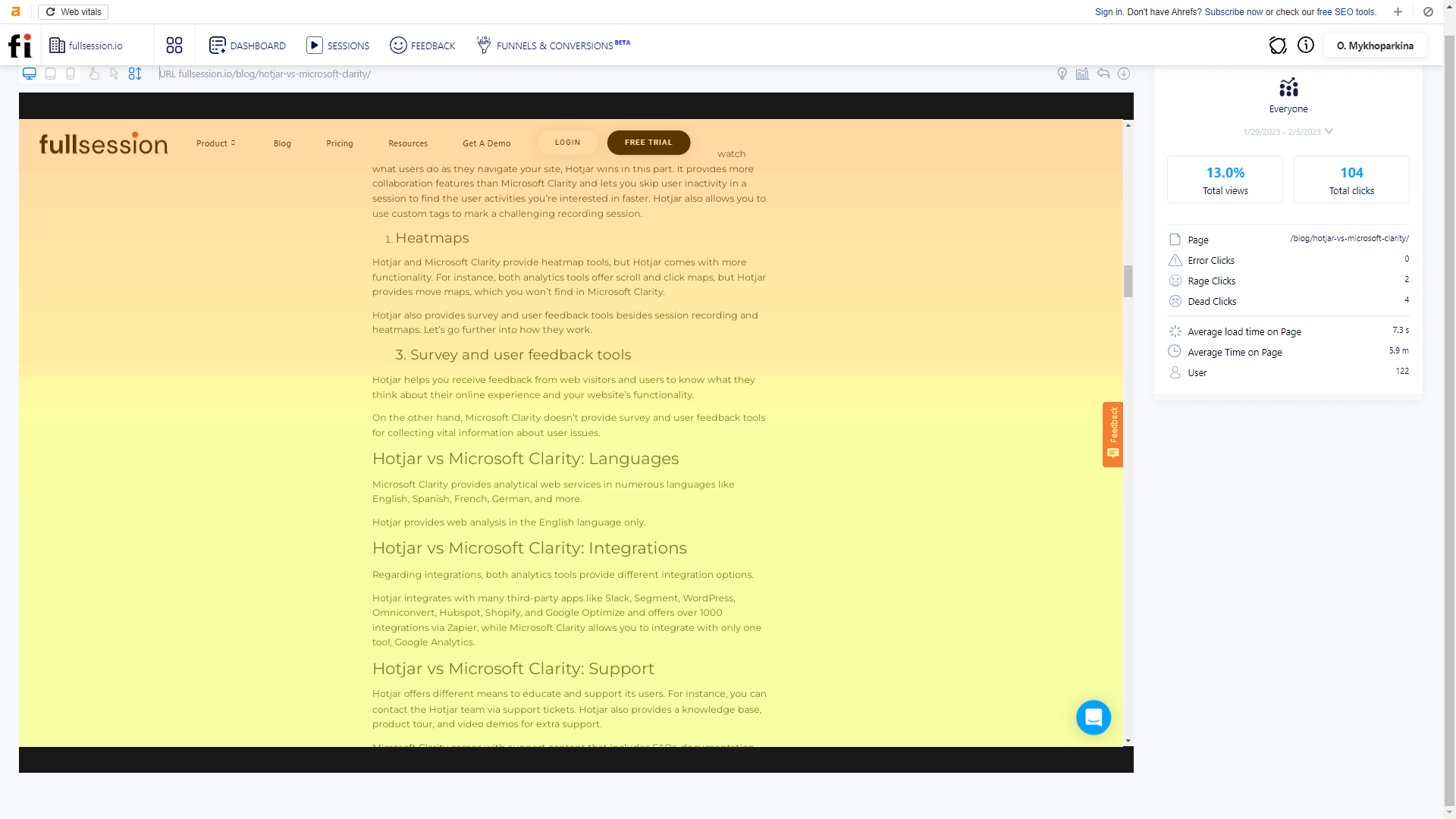Screen dimensions: 1456x819
Task: Click the 13.0% Total views card
Action: click(1225, 180)
